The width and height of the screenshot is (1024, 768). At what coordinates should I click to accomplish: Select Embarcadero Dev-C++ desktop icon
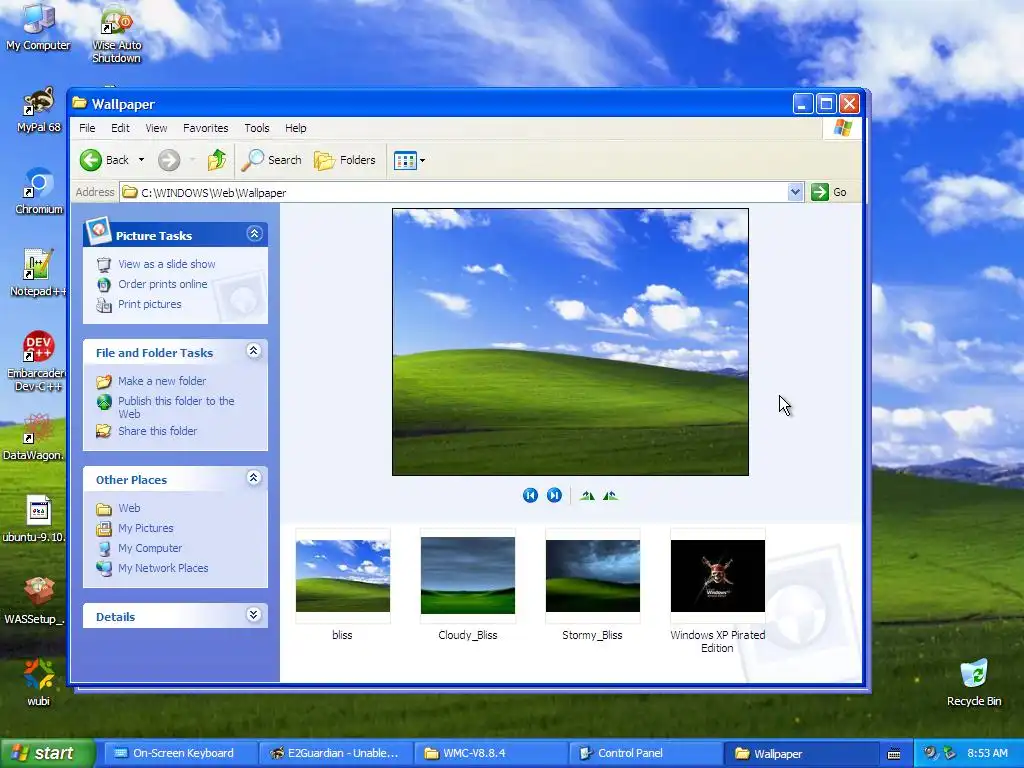[x=36, y=360]
